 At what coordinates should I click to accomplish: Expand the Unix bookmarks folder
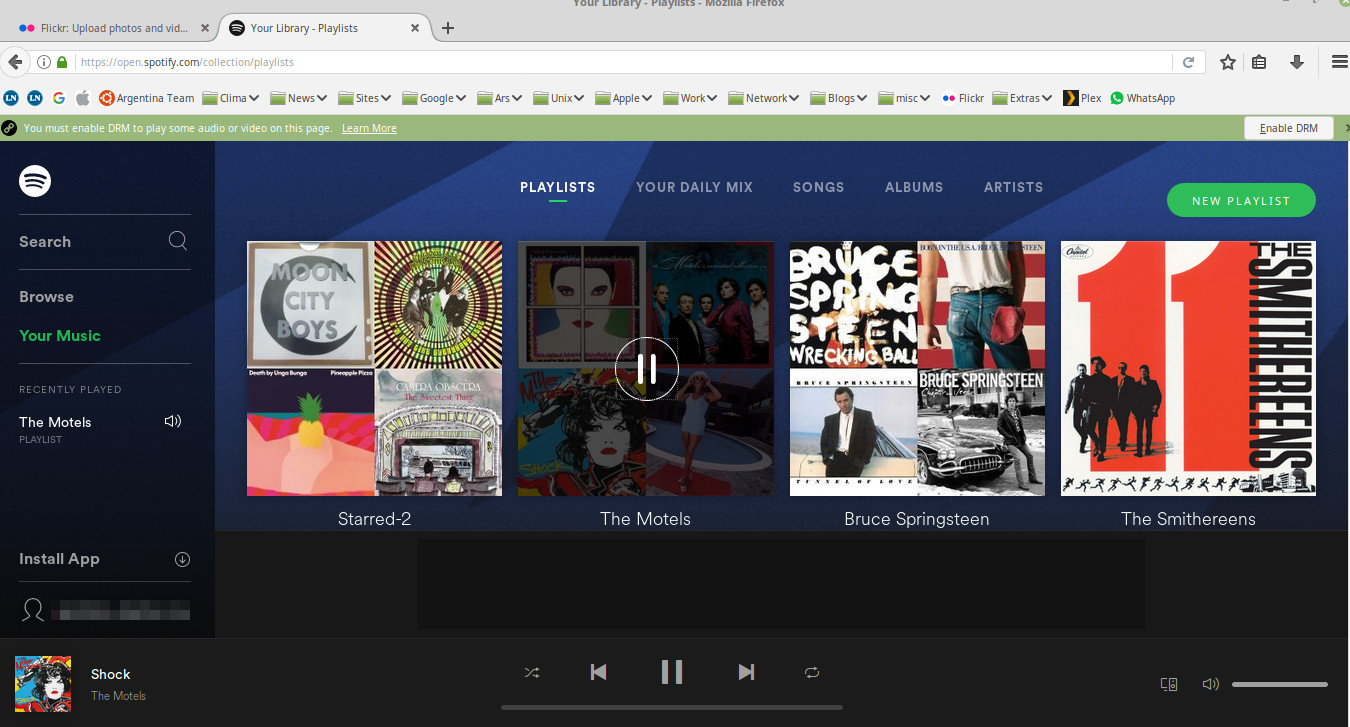[559, 98]
